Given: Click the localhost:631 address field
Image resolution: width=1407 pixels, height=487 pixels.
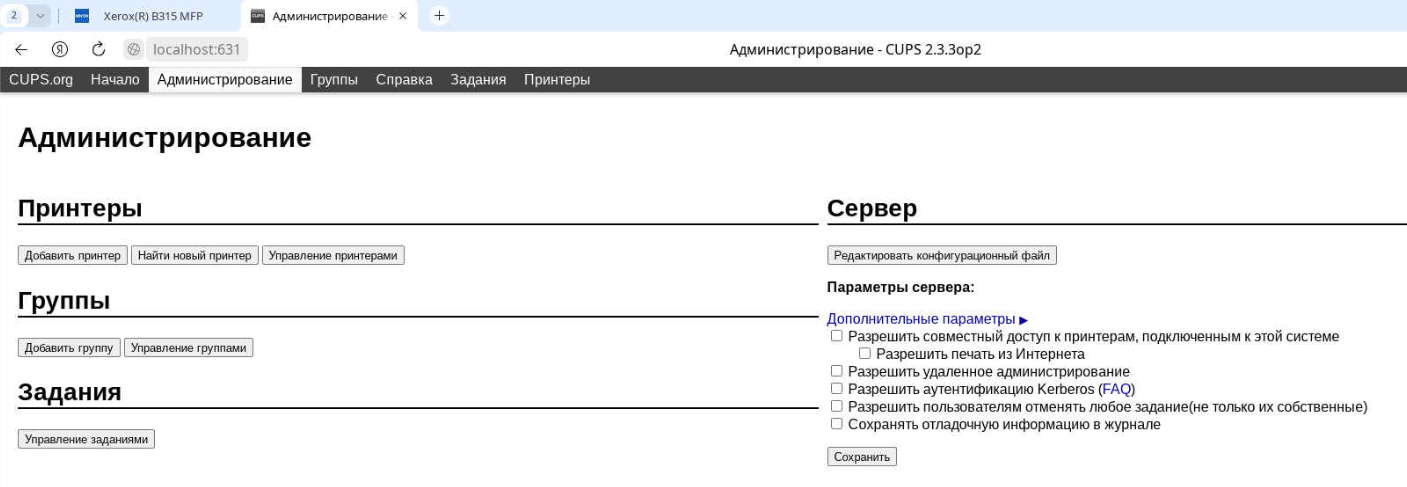Looking at the screenshot, I should point(198,49).
